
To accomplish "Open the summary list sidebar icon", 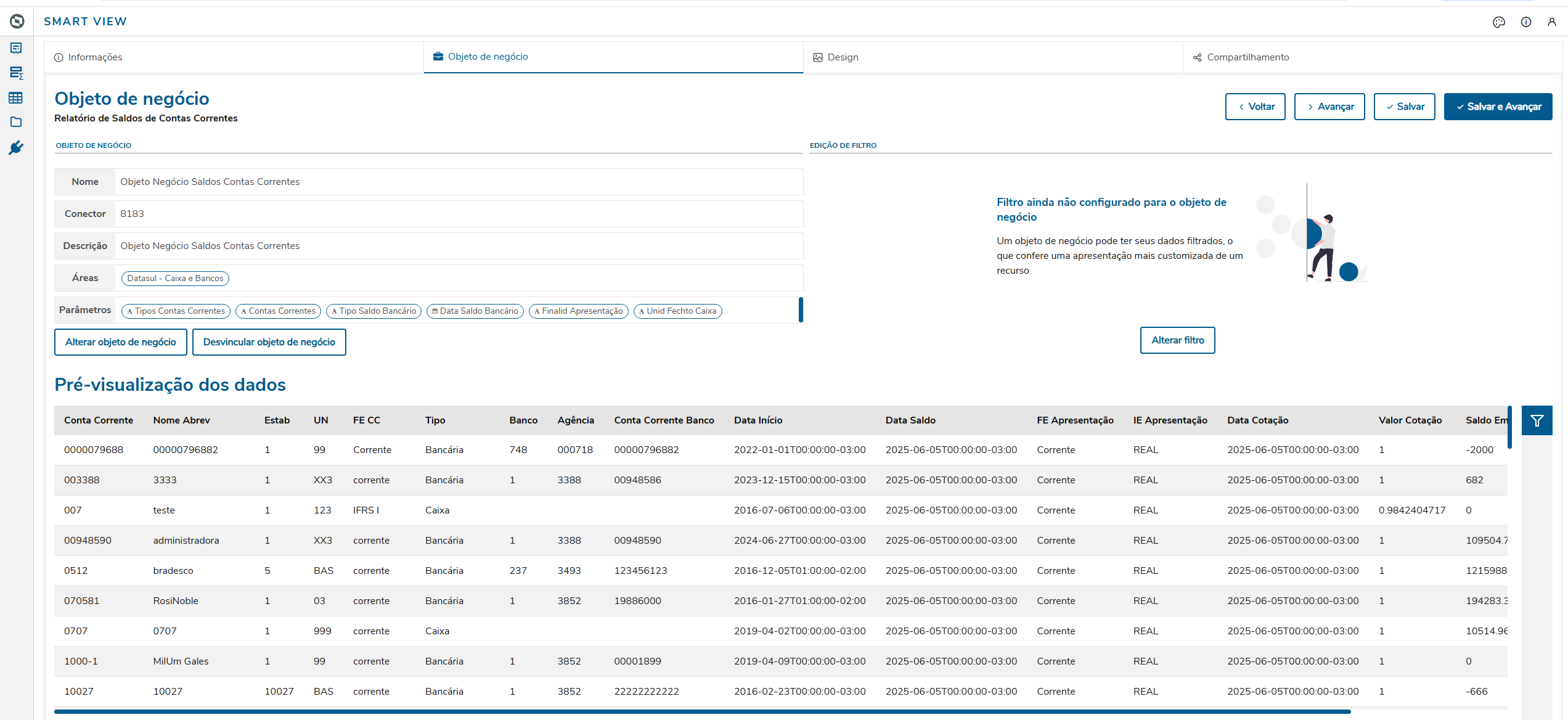I will (x=16, y=73).
